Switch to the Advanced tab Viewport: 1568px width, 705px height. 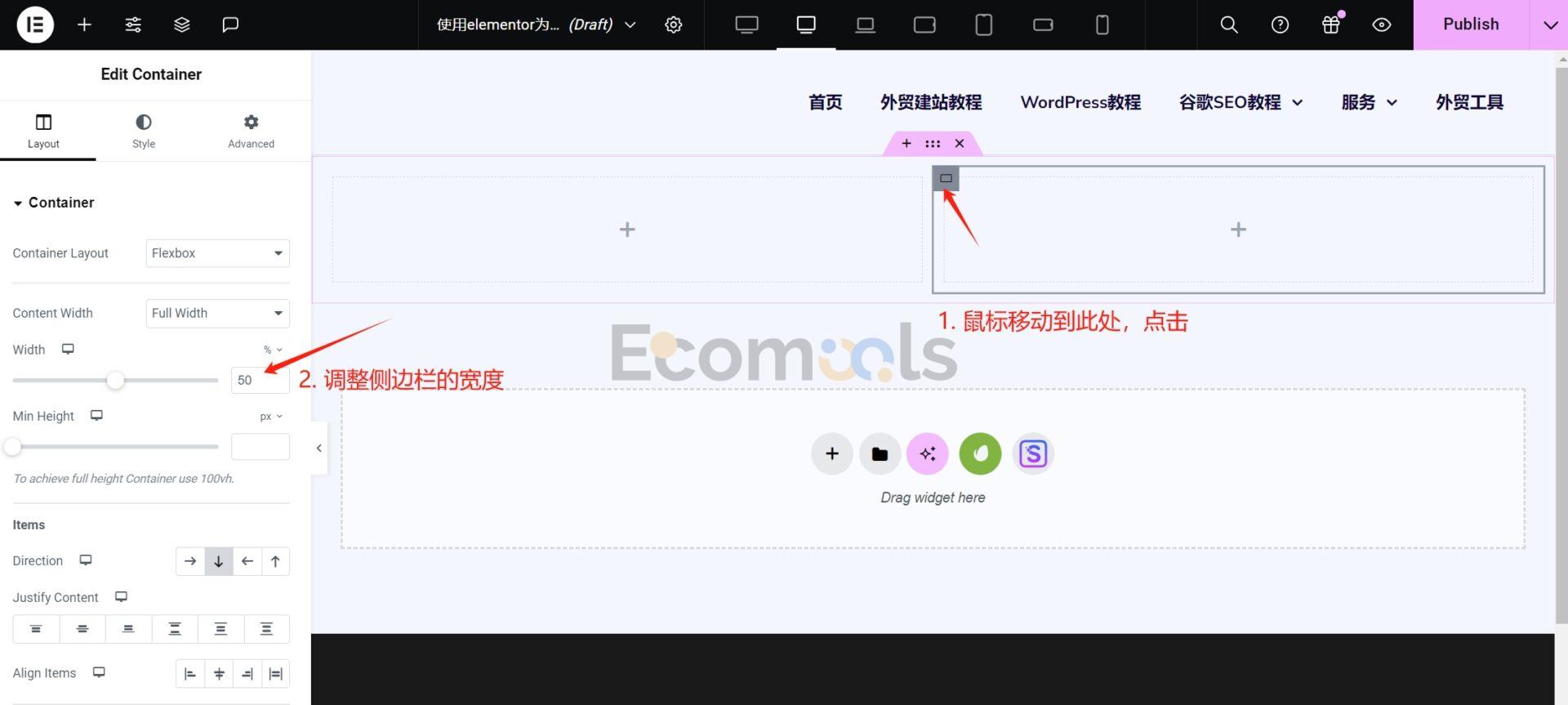pyautogui.click(x=251, y=131)
